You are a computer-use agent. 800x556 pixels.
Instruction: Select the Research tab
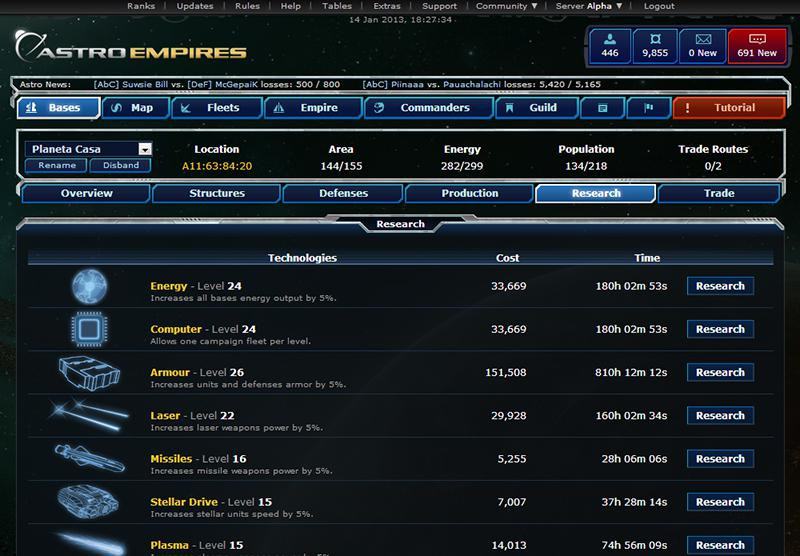[x=595, y=193]
